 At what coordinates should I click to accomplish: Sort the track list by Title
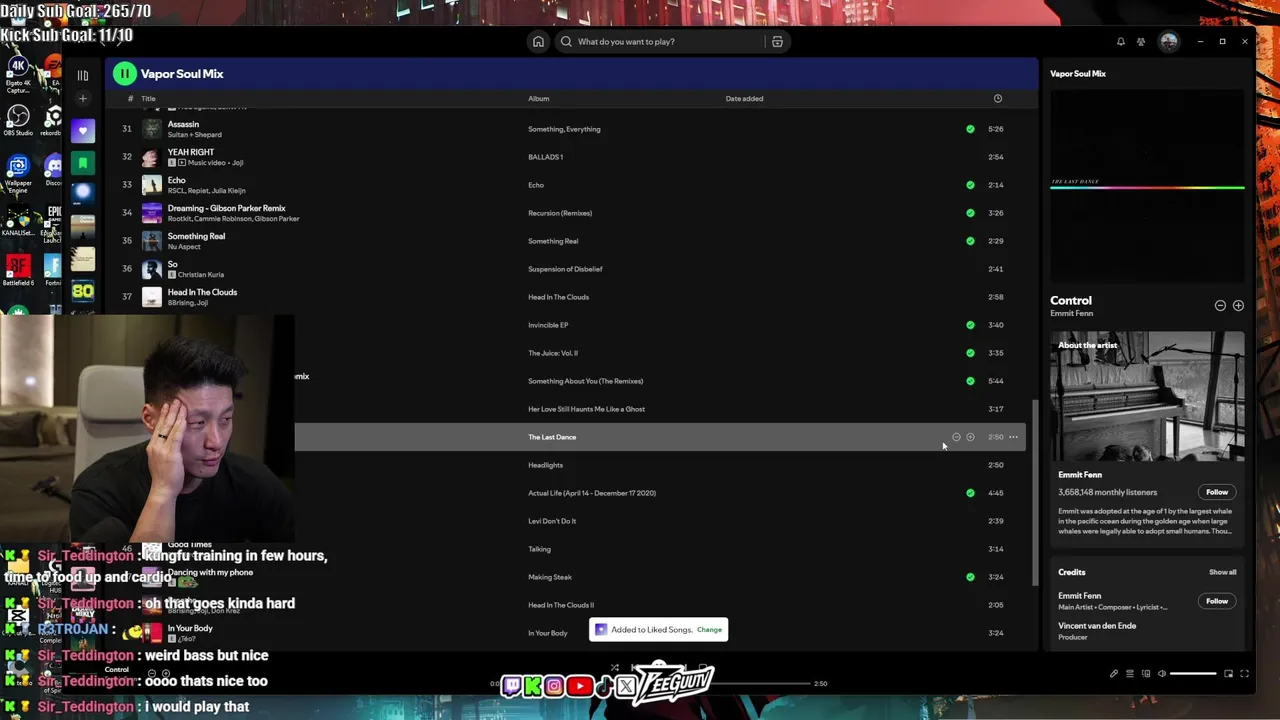tap(148, 98)
